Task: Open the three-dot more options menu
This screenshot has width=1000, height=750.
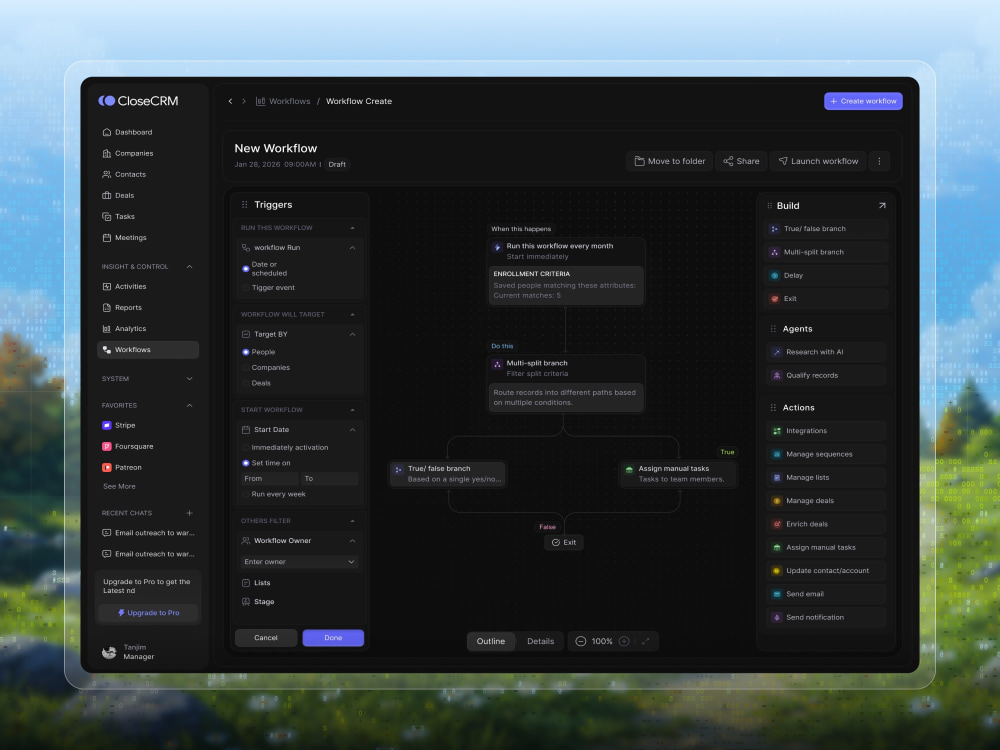Action: tap(879, 161)
